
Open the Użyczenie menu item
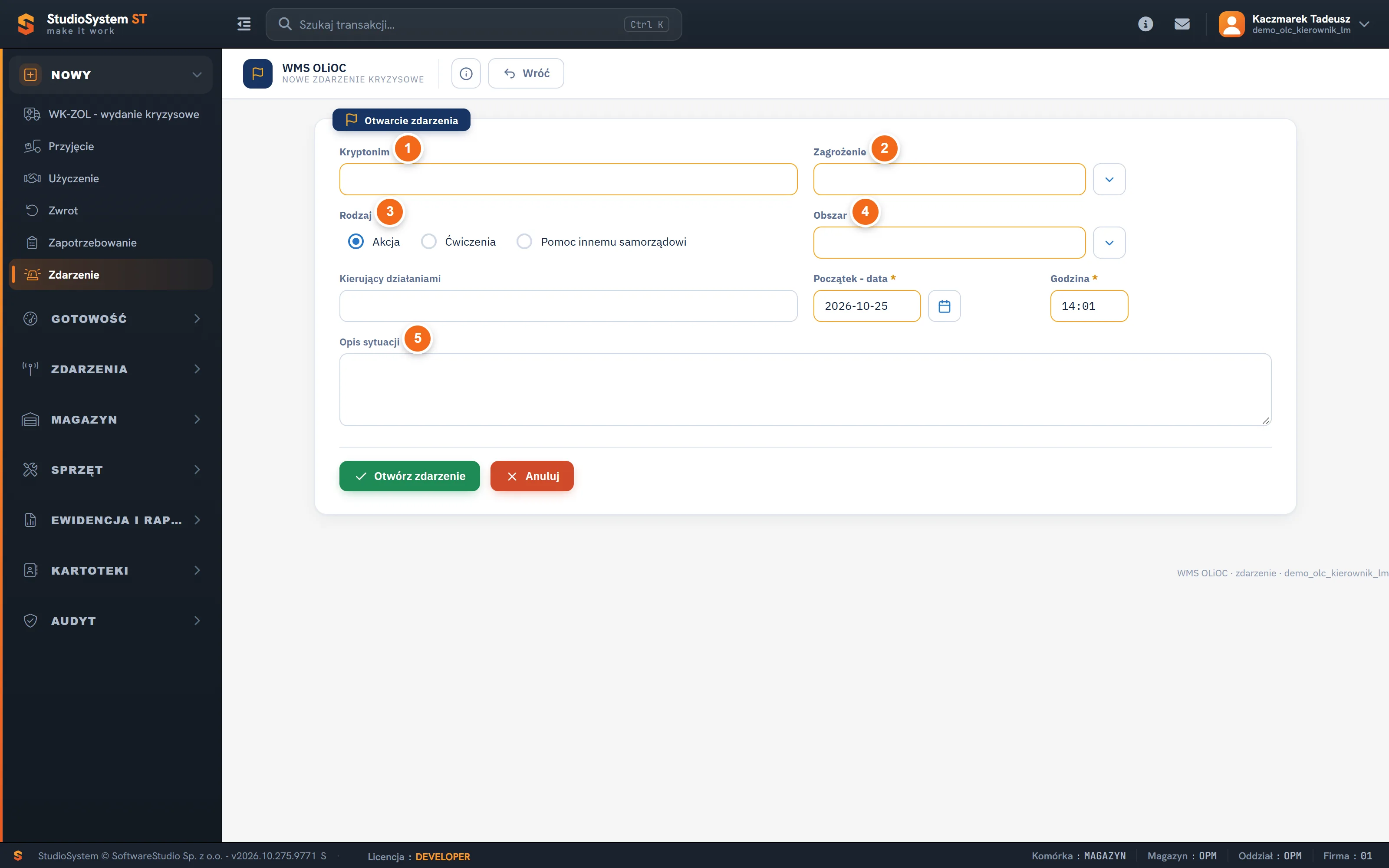tap(111, 178)
